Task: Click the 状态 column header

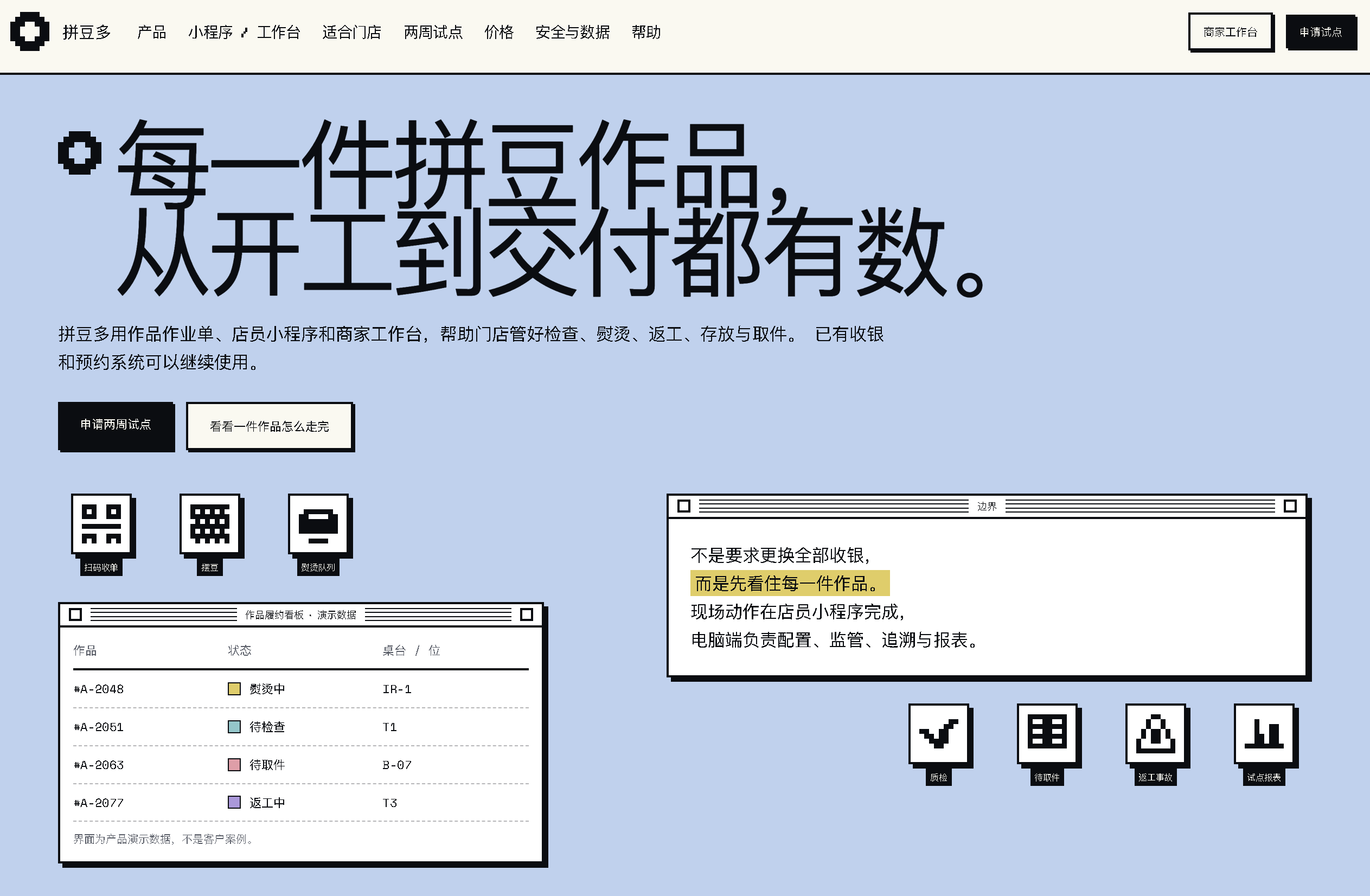Action: tap(240, 650)
